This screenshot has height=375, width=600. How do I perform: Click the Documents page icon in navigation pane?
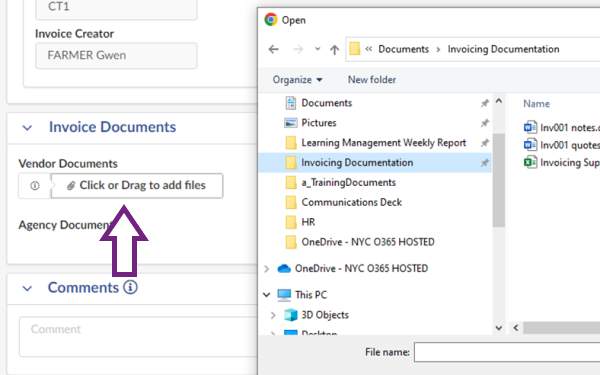point(291,103)
